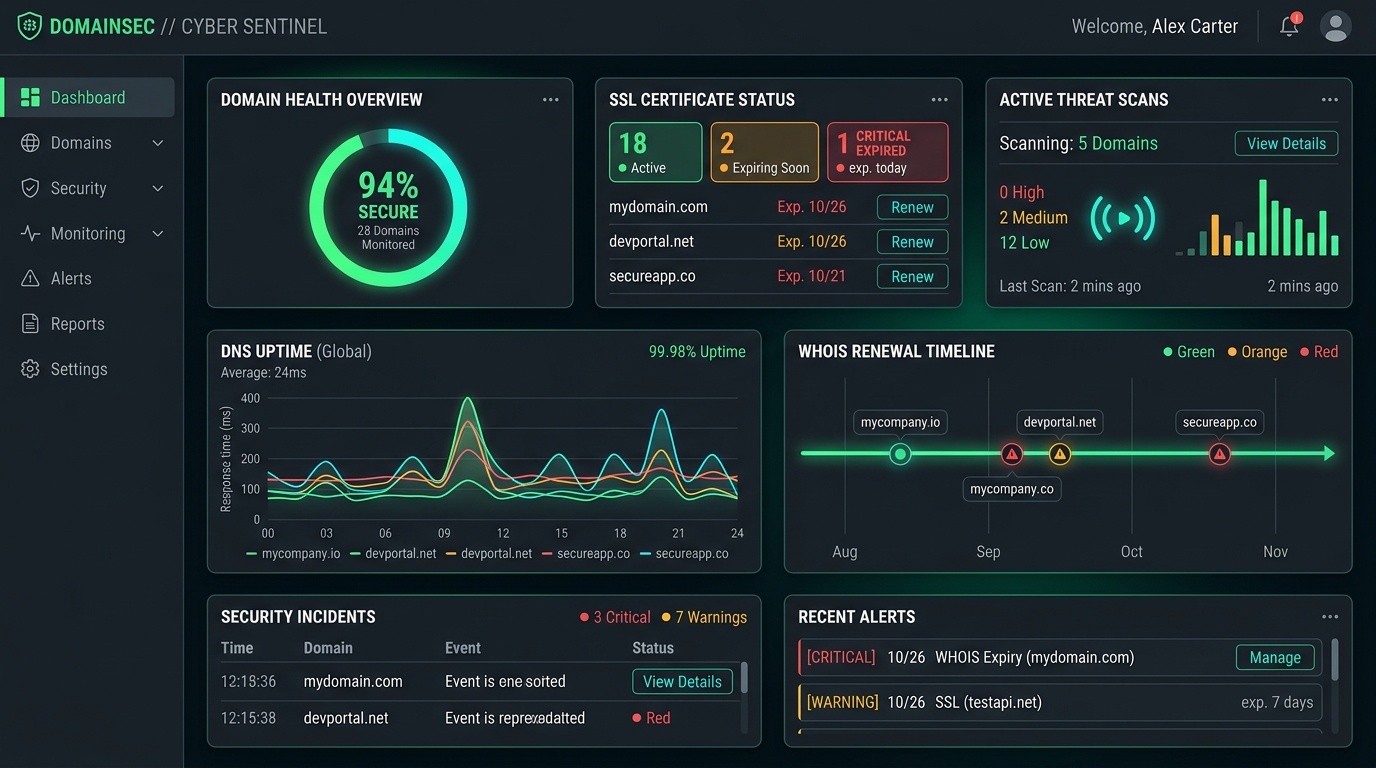1376x768 pixels.
Task: Toggle the orange devportal.net chart legend
Action: [x=488, y=553]
